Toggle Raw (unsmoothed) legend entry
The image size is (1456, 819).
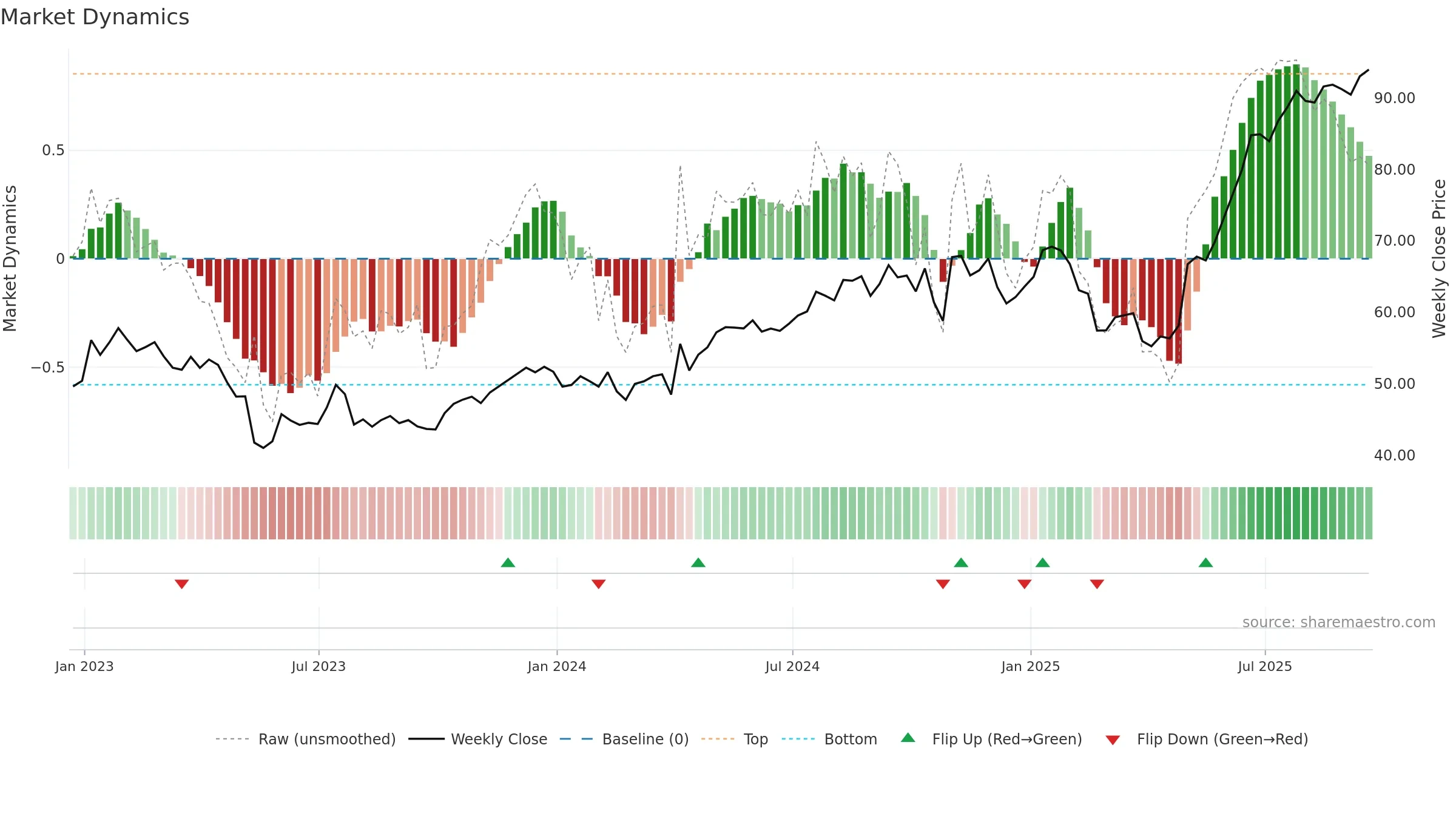click(306, 739)
